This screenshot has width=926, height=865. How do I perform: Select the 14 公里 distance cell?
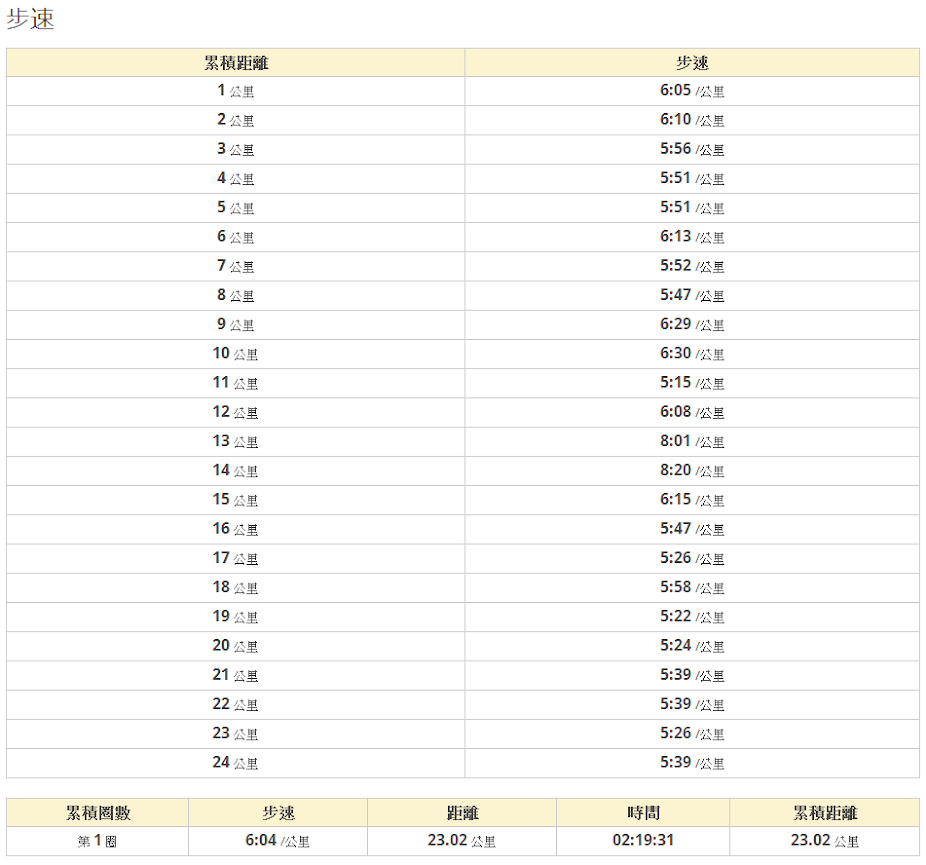click(236, 471)
